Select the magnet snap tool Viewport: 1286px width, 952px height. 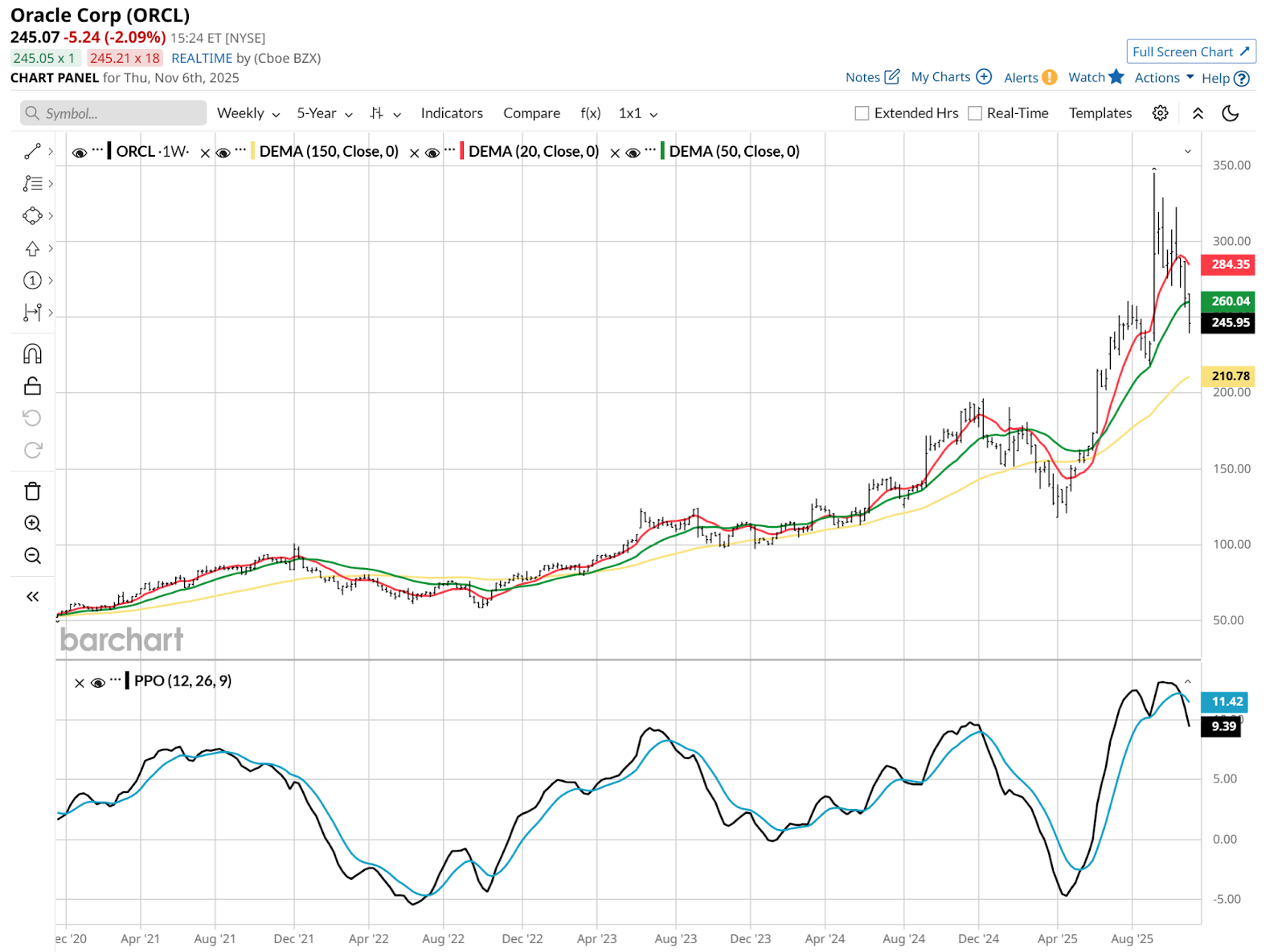point(32,353)
